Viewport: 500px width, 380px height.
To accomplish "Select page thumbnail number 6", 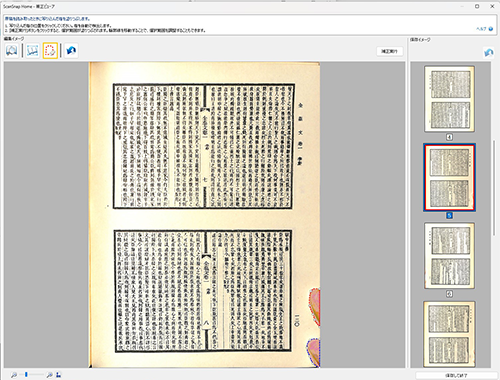I will coord(449,256).
